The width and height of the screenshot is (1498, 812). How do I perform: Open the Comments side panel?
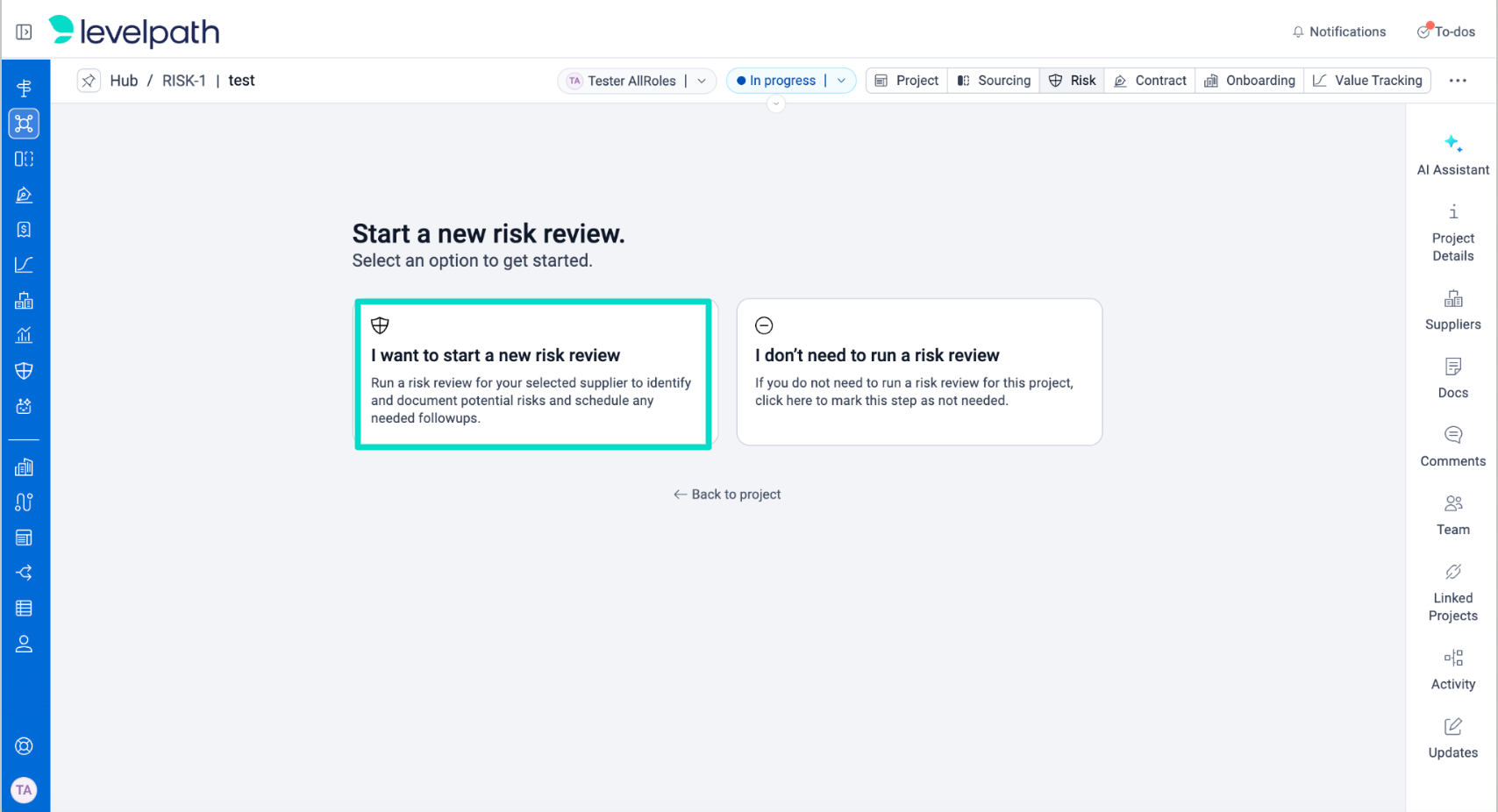tap(1452, 446)
